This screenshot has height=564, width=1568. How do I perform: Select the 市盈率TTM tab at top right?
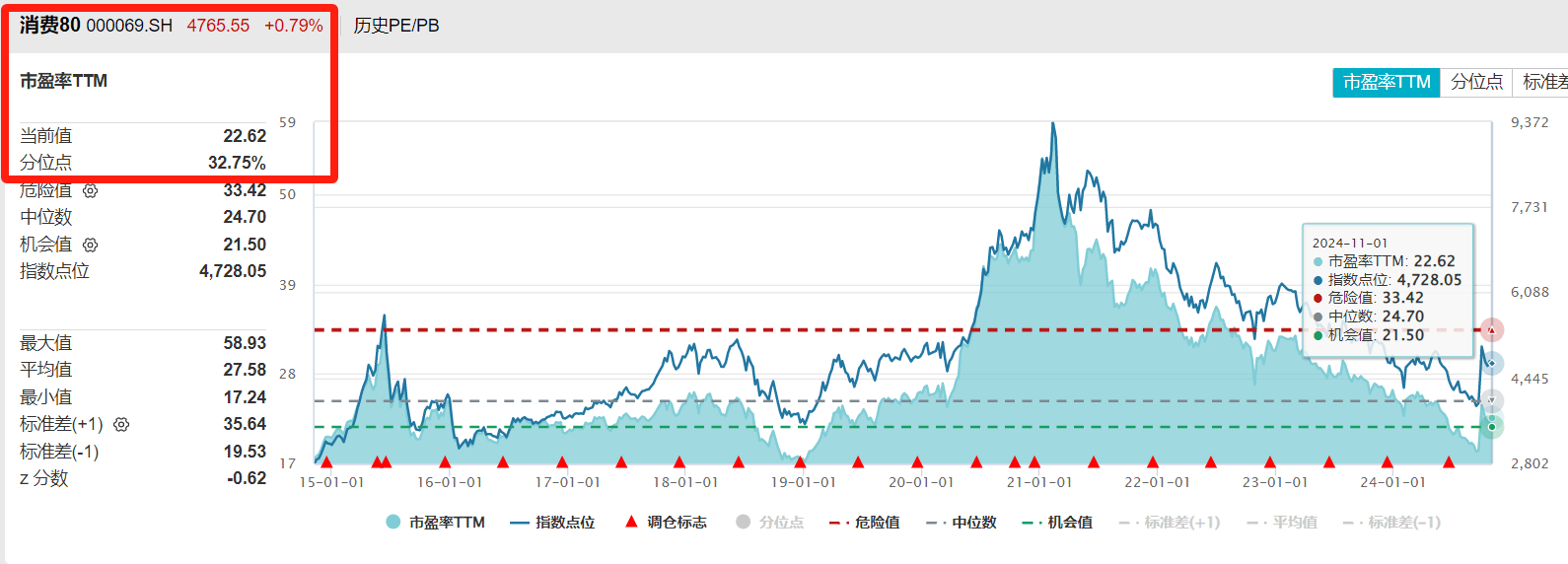coord(1386,82)
